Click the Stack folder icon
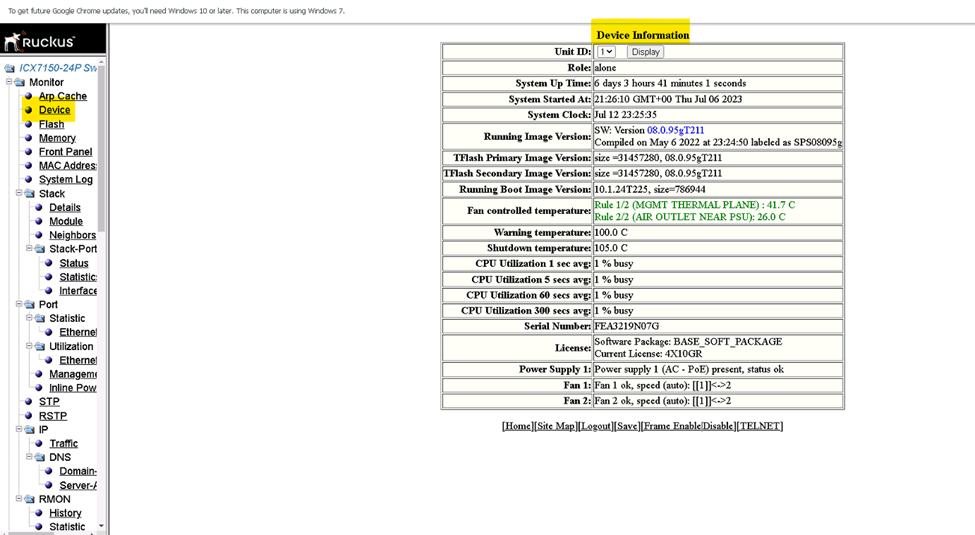The width and height of the screenshot is (975, 535). 30,193
